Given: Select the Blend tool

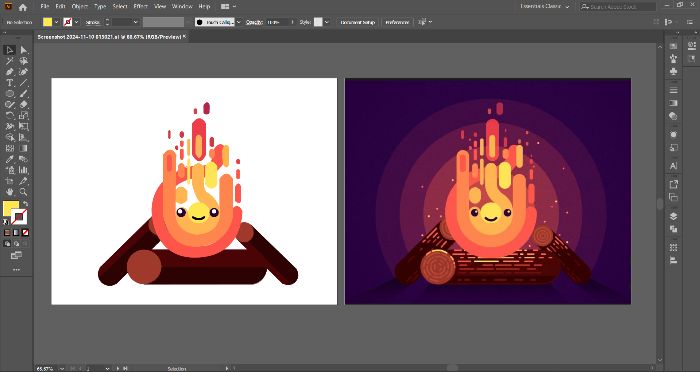Looking at the screenshot, I should (24, 159).
